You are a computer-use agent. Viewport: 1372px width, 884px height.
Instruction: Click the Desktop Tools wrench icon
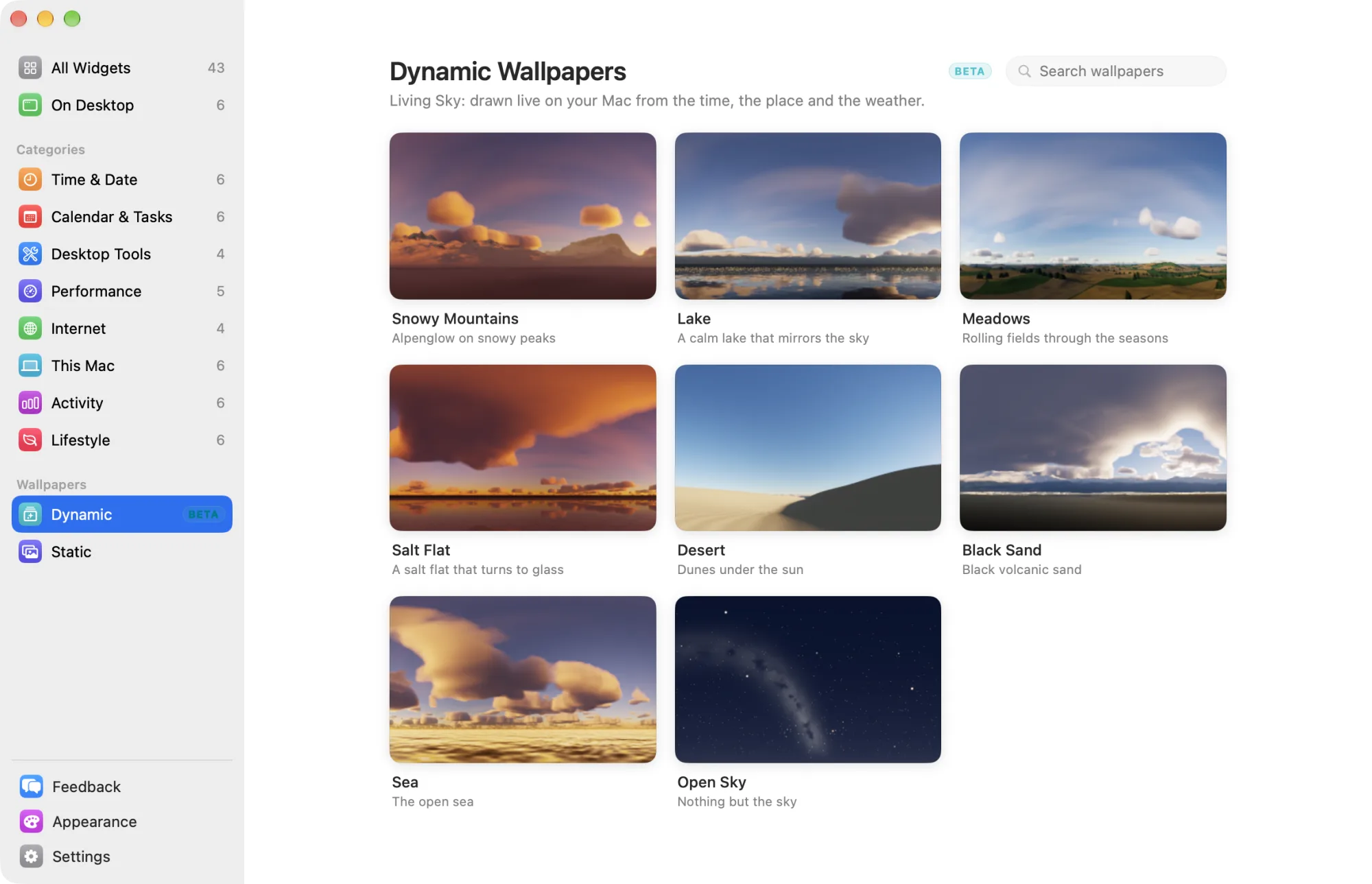29,254
